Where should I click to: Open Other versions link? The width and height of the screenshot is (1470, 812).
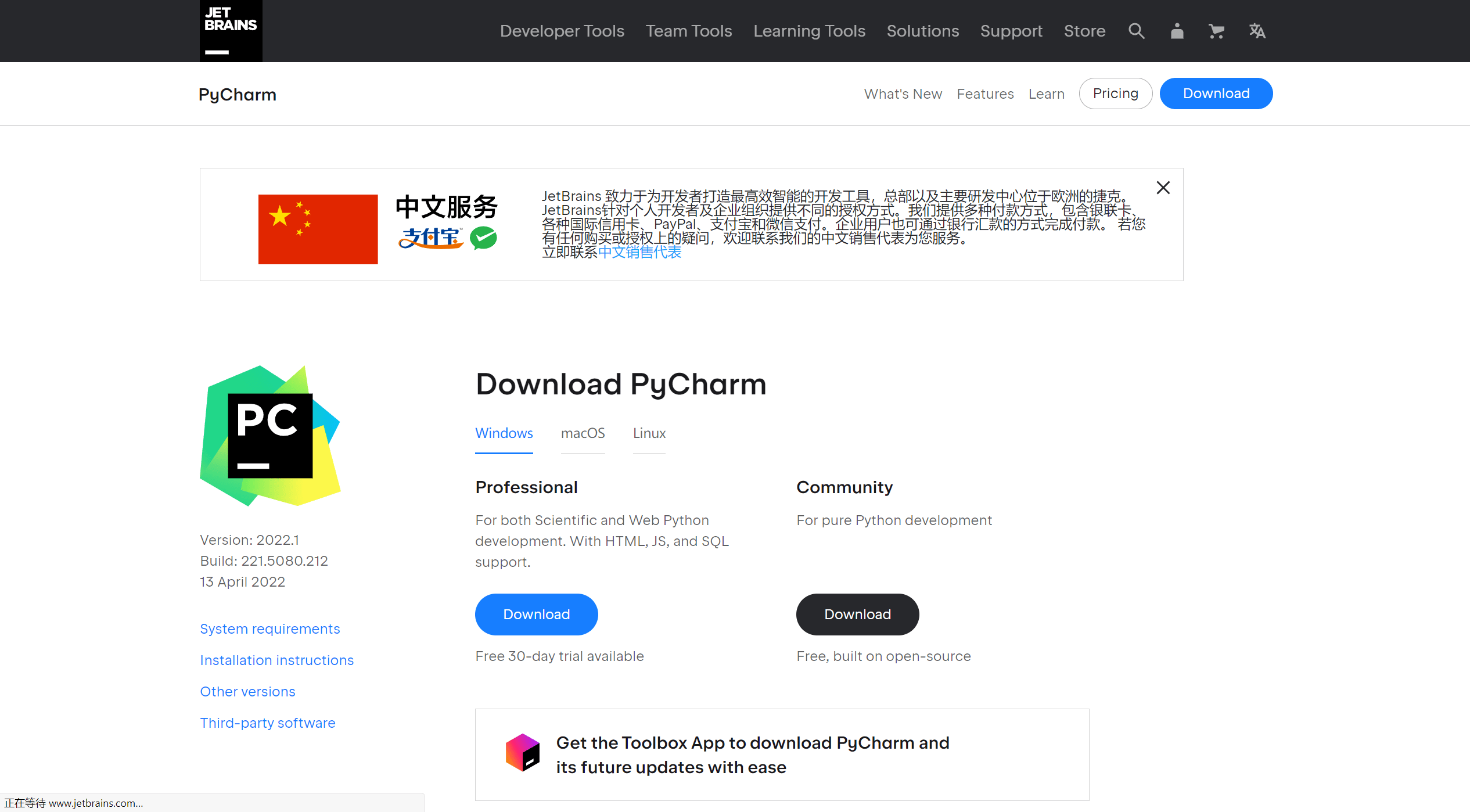[x=247, y=692]
